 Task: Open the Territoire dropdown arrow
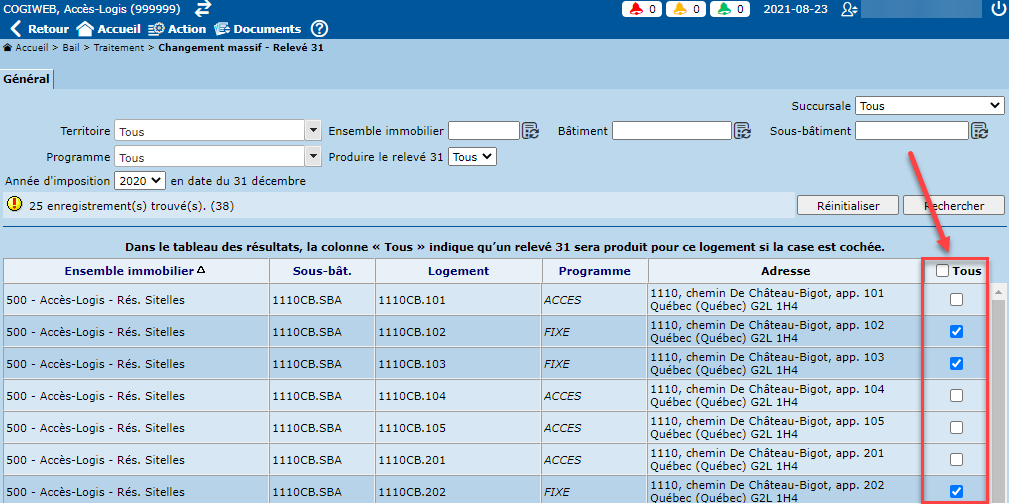coord(312,131)
